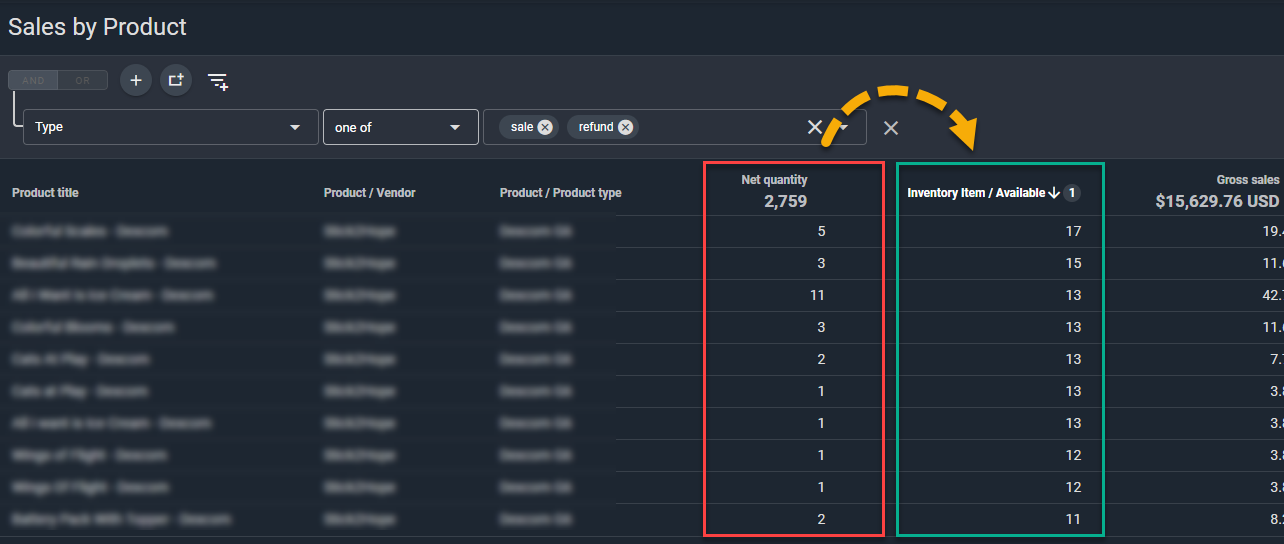Remove the 'refund' chip from filter

(625, 127)
